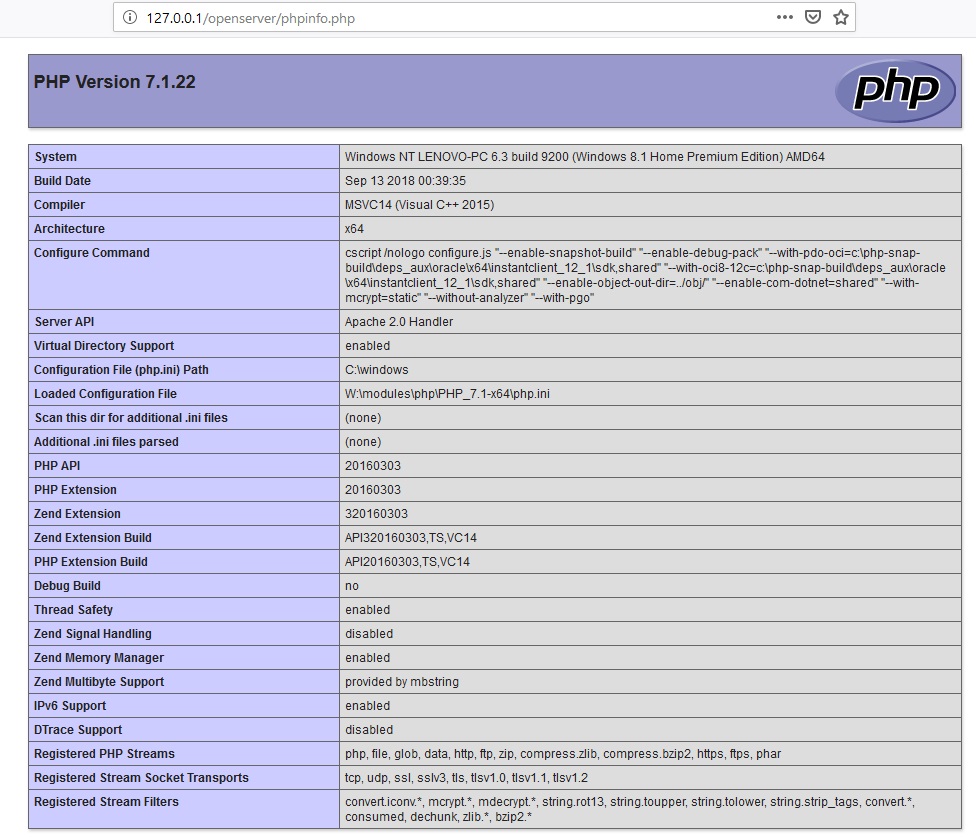Click the Loaded Configuration File php.ini path
The width and height of the screenshot is (976, 838).
[447, 394]
